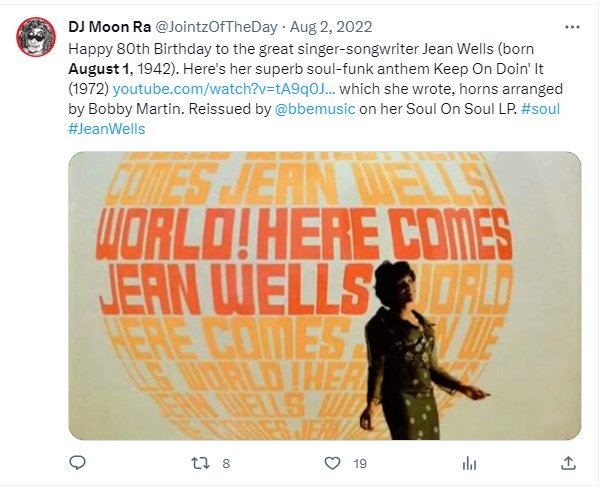Open the Jean Wells album cover image
602x489 pixels.
[x=325, y=296]
